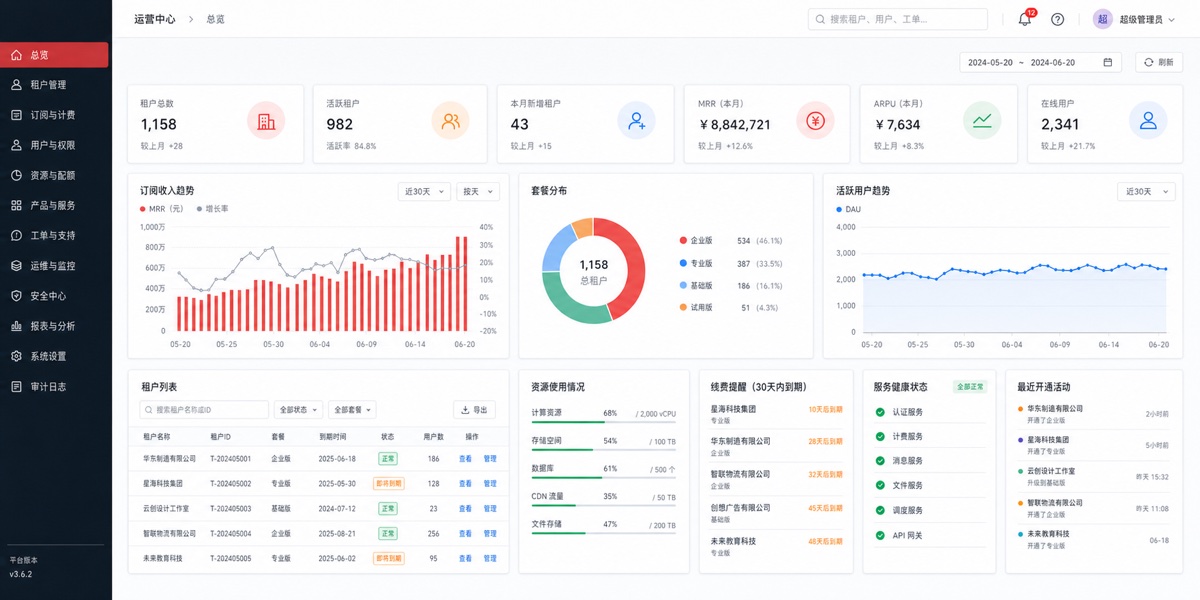Image resolution: width=1200 pixels, height=600 pixels.
Task: Click the 超级管理员 avatar
Action: click(x=1102, y=19)
